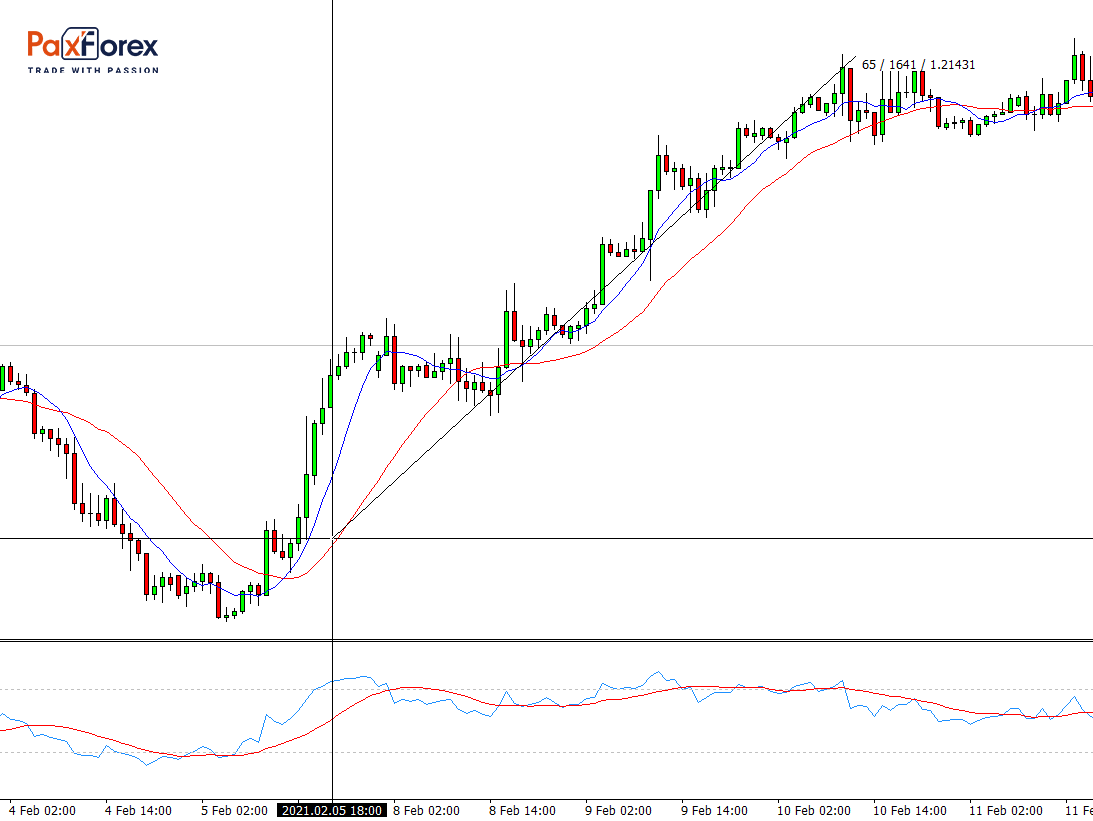Click the 8 Feb 14:00 time axis label
The height and width of the screenshot is (821, 1093).
pos(523,811)
